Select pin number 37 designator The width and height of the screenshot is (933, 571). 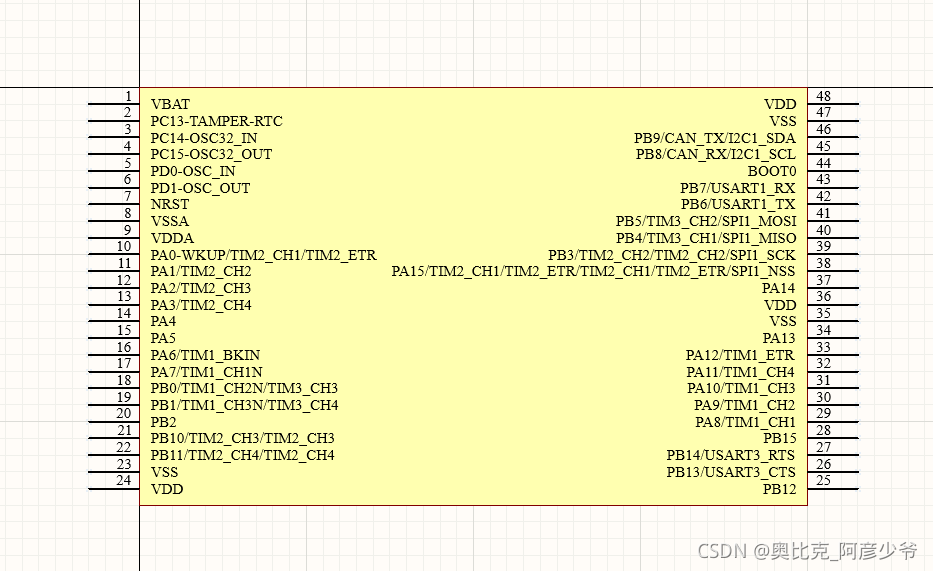pyautogui.click(x=824, y=280)
